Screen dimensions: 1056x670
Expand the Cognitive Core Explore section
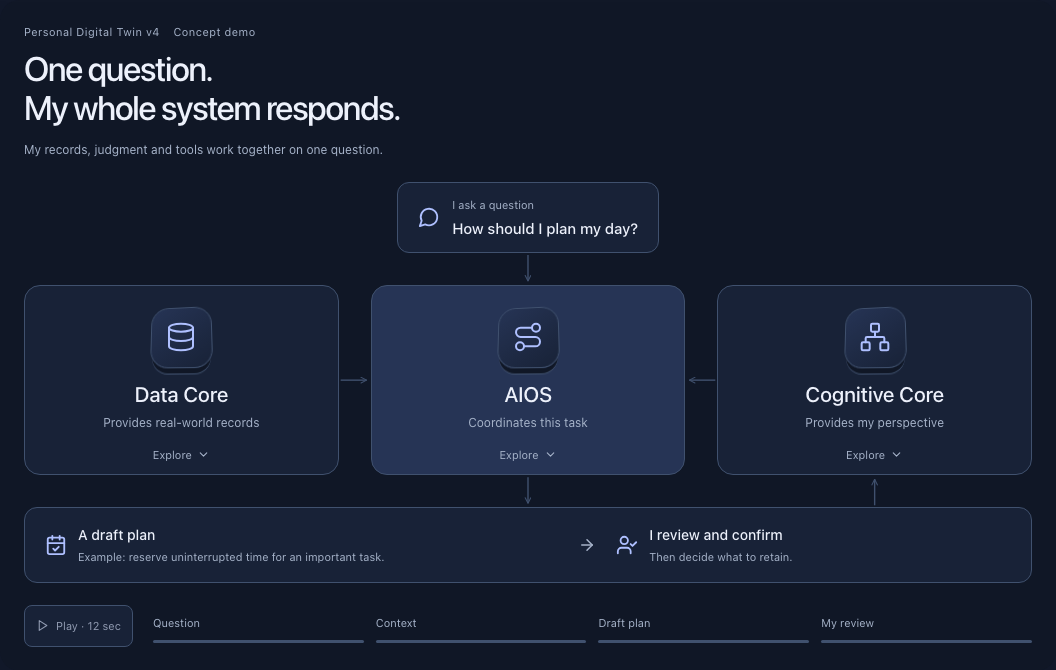click(874, 455)
